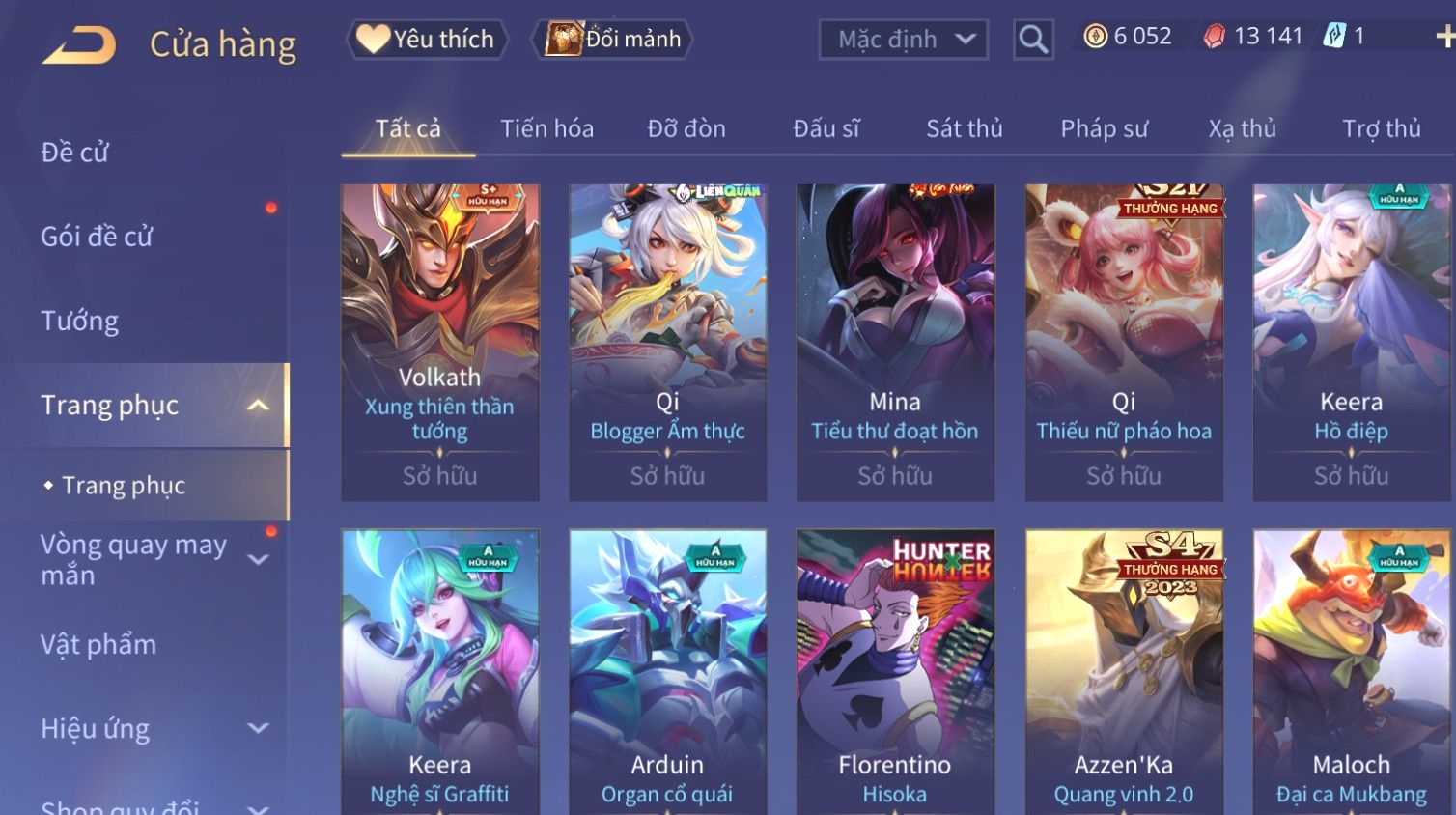
Task: Collapse the Trang phục sidebar section
Action: click(258, 406)
